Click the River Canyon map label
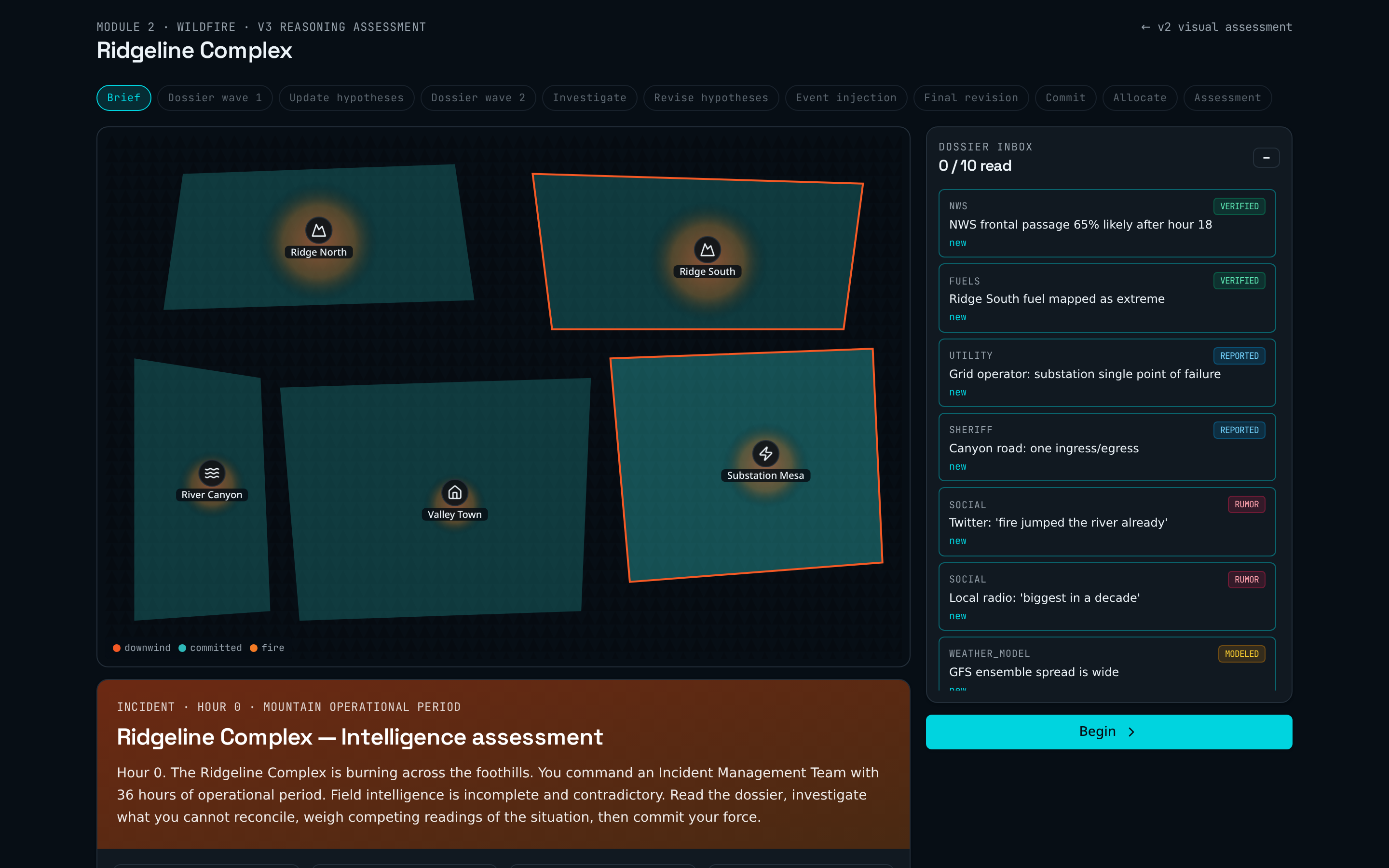 coord(212,495)
